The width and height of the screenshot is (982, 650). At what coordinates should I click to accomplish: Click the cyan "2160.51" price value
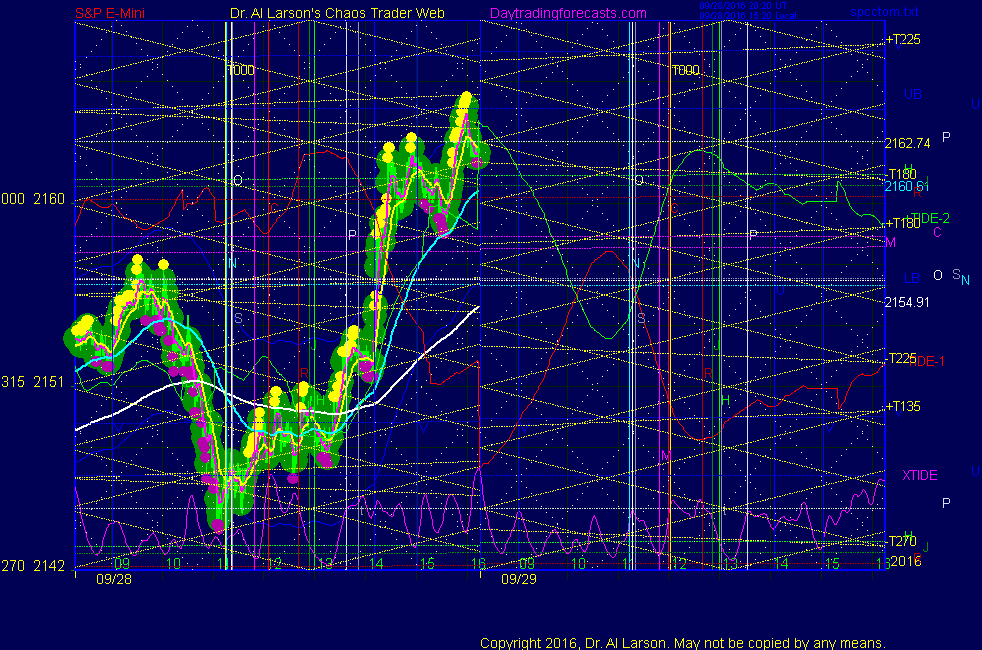pos(906,187)
